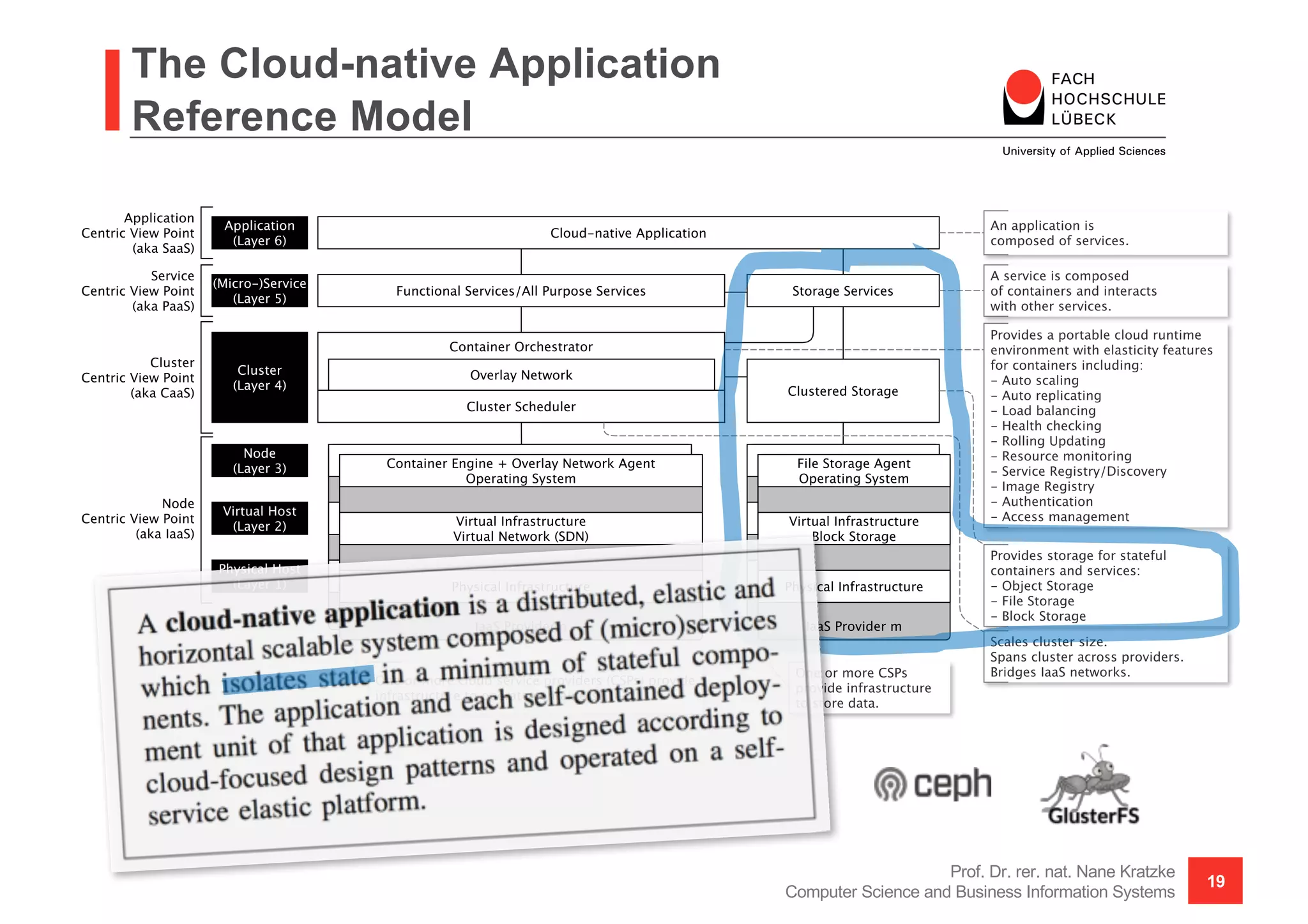This screenshot has height=924, width=1308.
Task: Select the Cloud-native Application box
Action: click(628, 233)
